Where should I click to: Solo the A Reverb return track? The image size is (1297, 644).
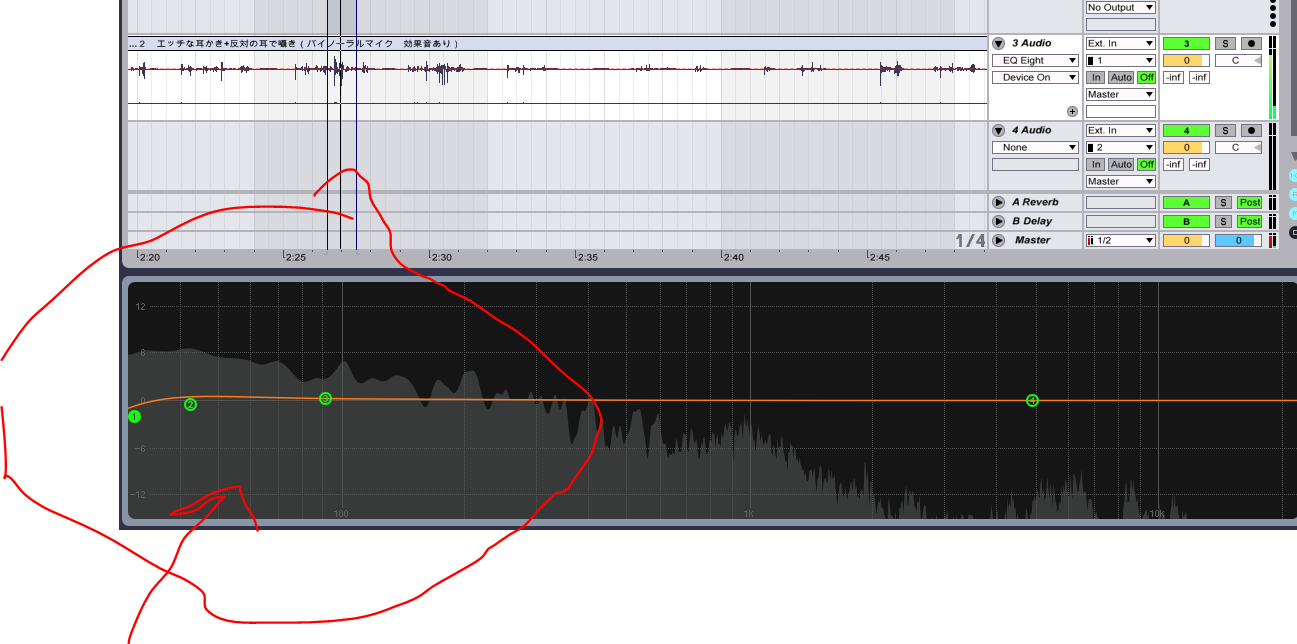1223,202
